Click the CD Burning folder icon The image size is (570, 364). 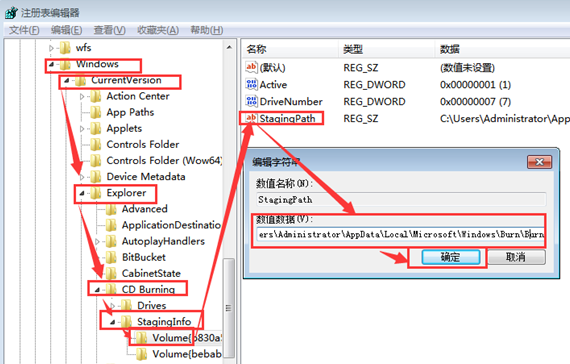point(111,289)
